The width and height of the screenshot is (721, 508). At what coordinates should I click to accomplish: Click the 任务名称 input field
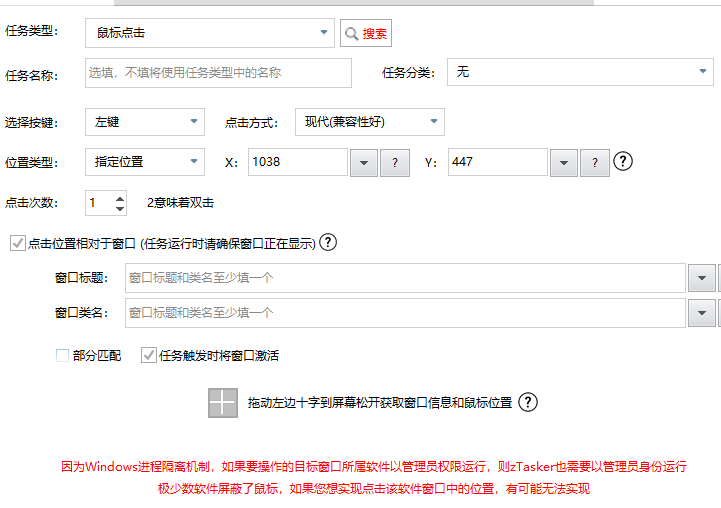coord(219,72)
